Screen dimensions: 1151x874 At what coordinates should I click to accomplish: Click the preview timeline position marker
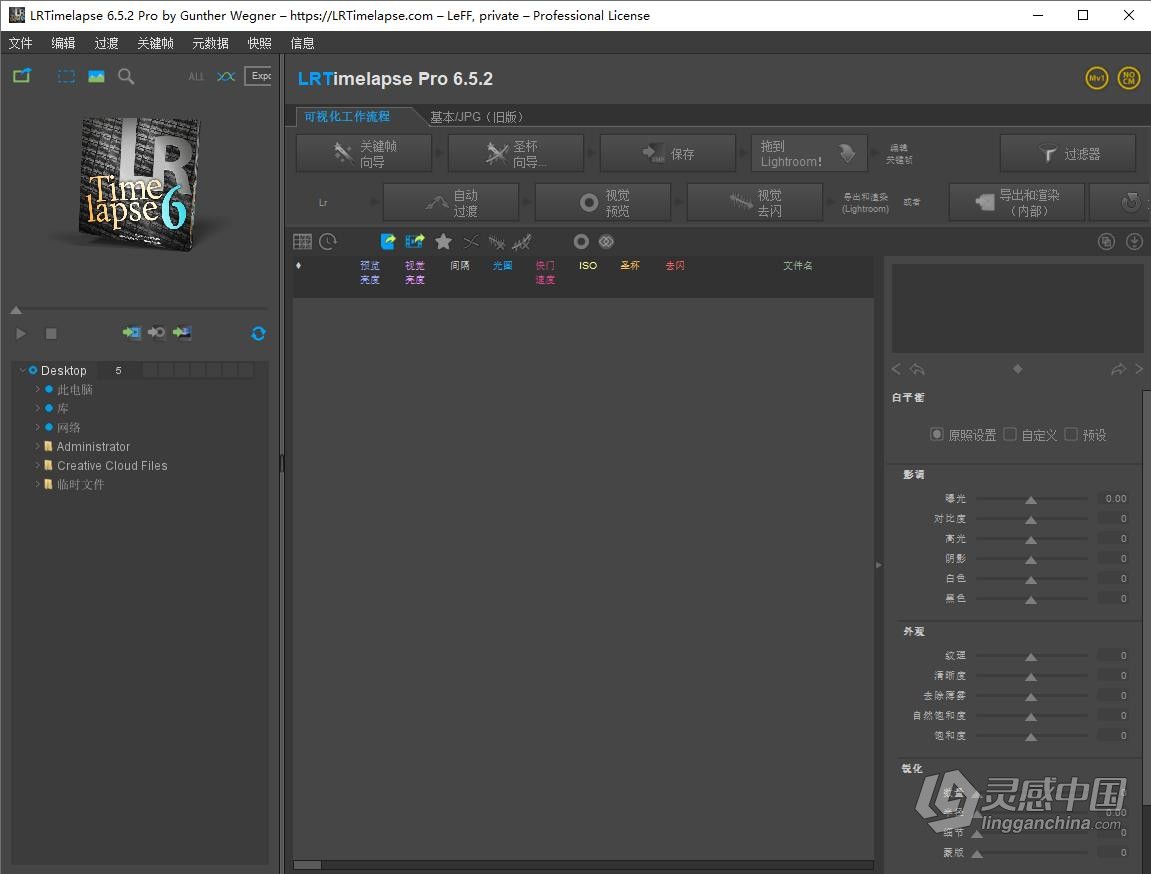click(x=16, y=310)
